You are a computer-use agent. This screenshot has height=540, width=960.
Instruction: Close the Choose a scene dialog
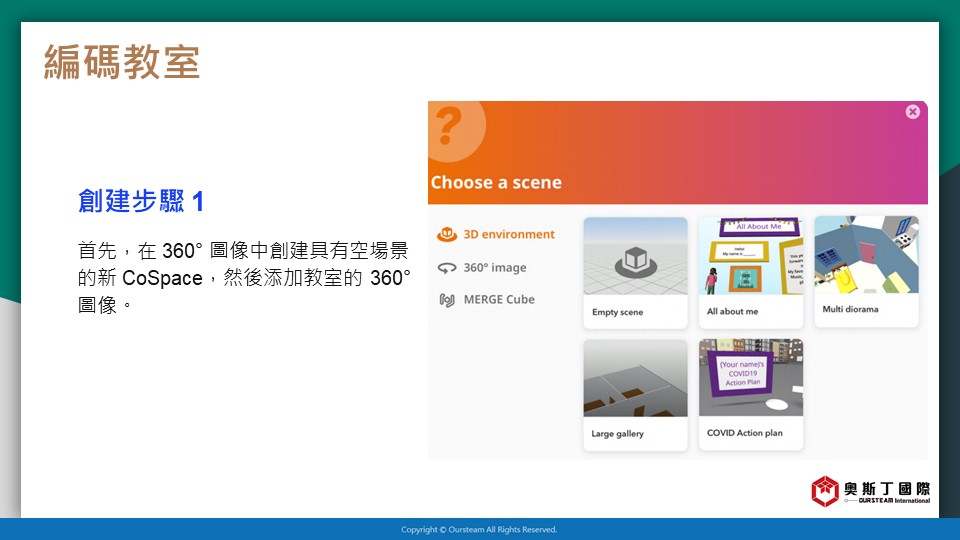[x=912, y=112]
